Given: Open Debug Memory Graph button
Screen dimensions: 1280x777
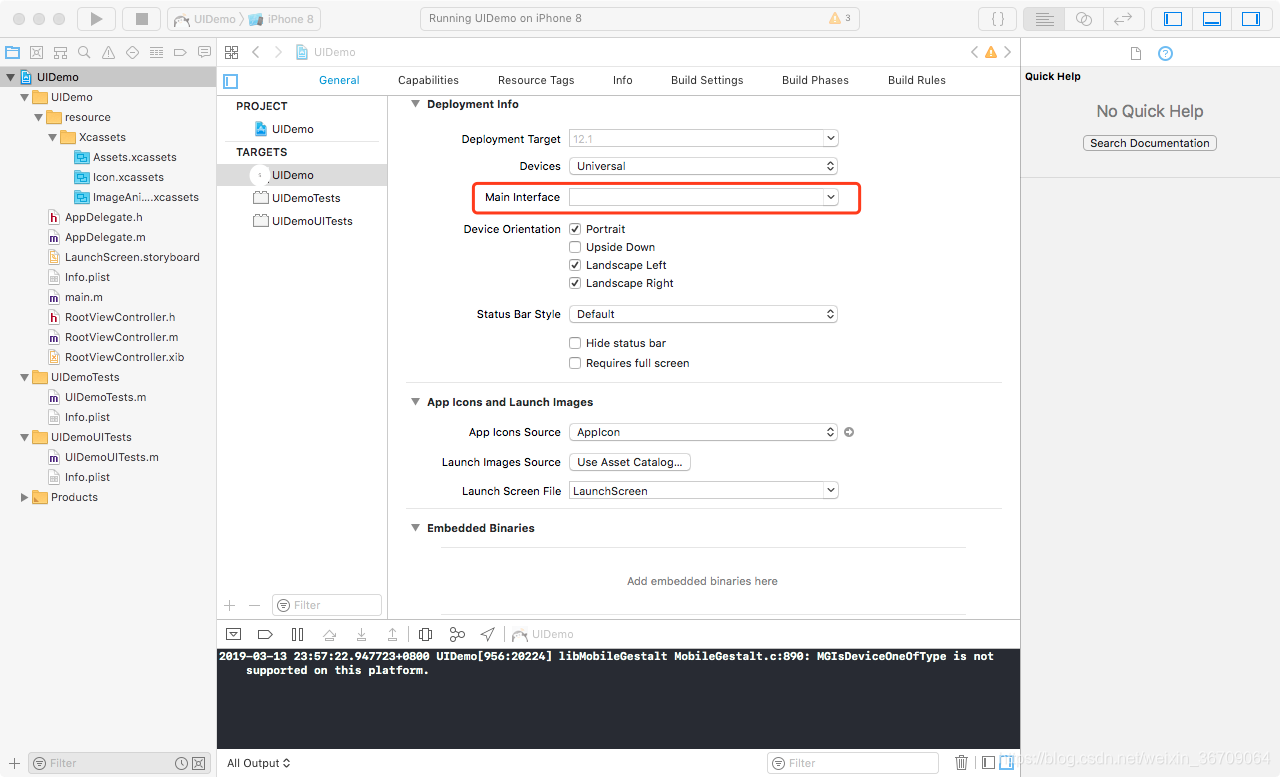Looking at the screenshot, I should coord(457,634).
